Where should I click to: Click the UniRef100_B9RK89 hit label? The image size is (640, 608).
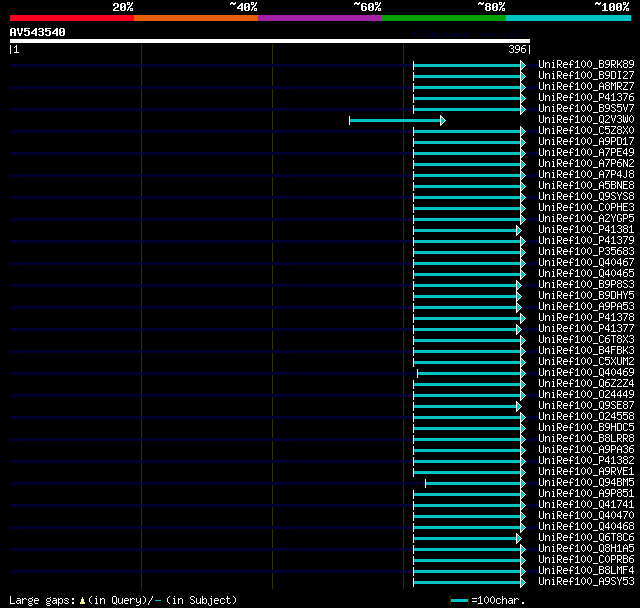[586, 64]
